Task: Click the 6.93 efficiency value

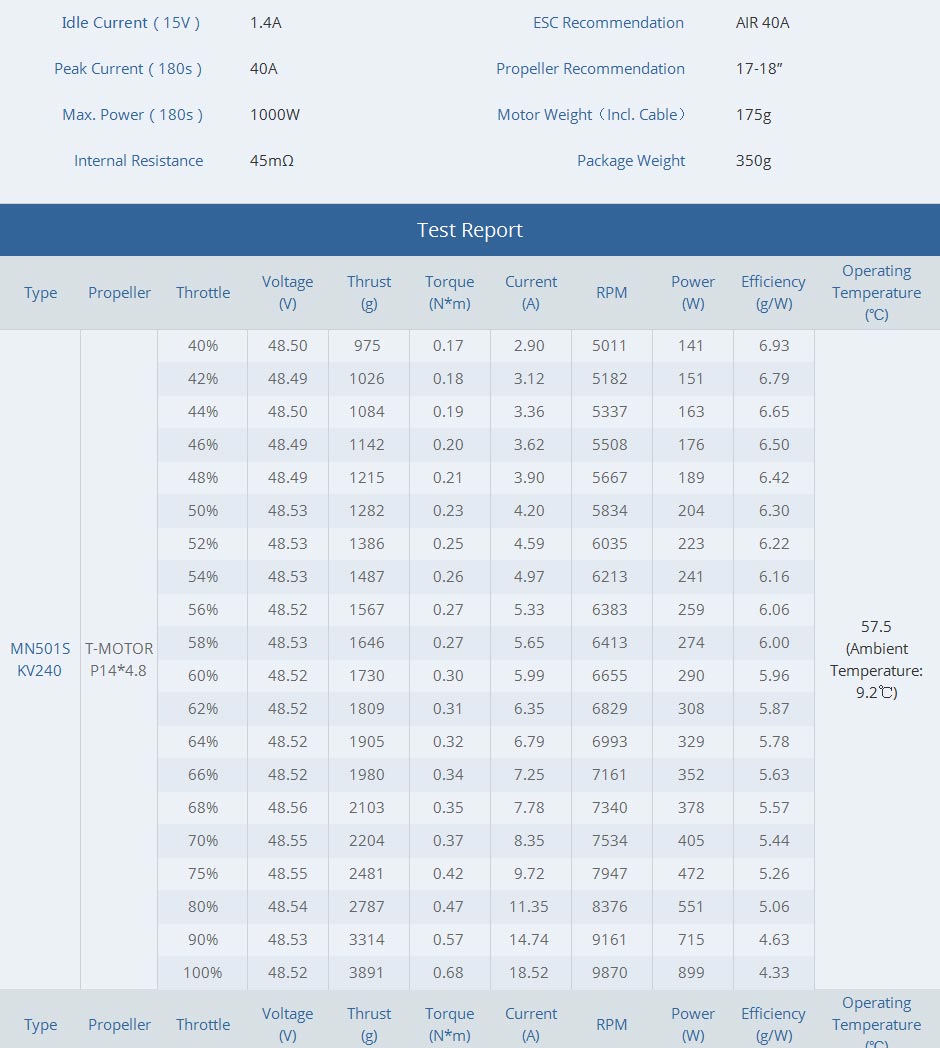Action: point(774,345)
